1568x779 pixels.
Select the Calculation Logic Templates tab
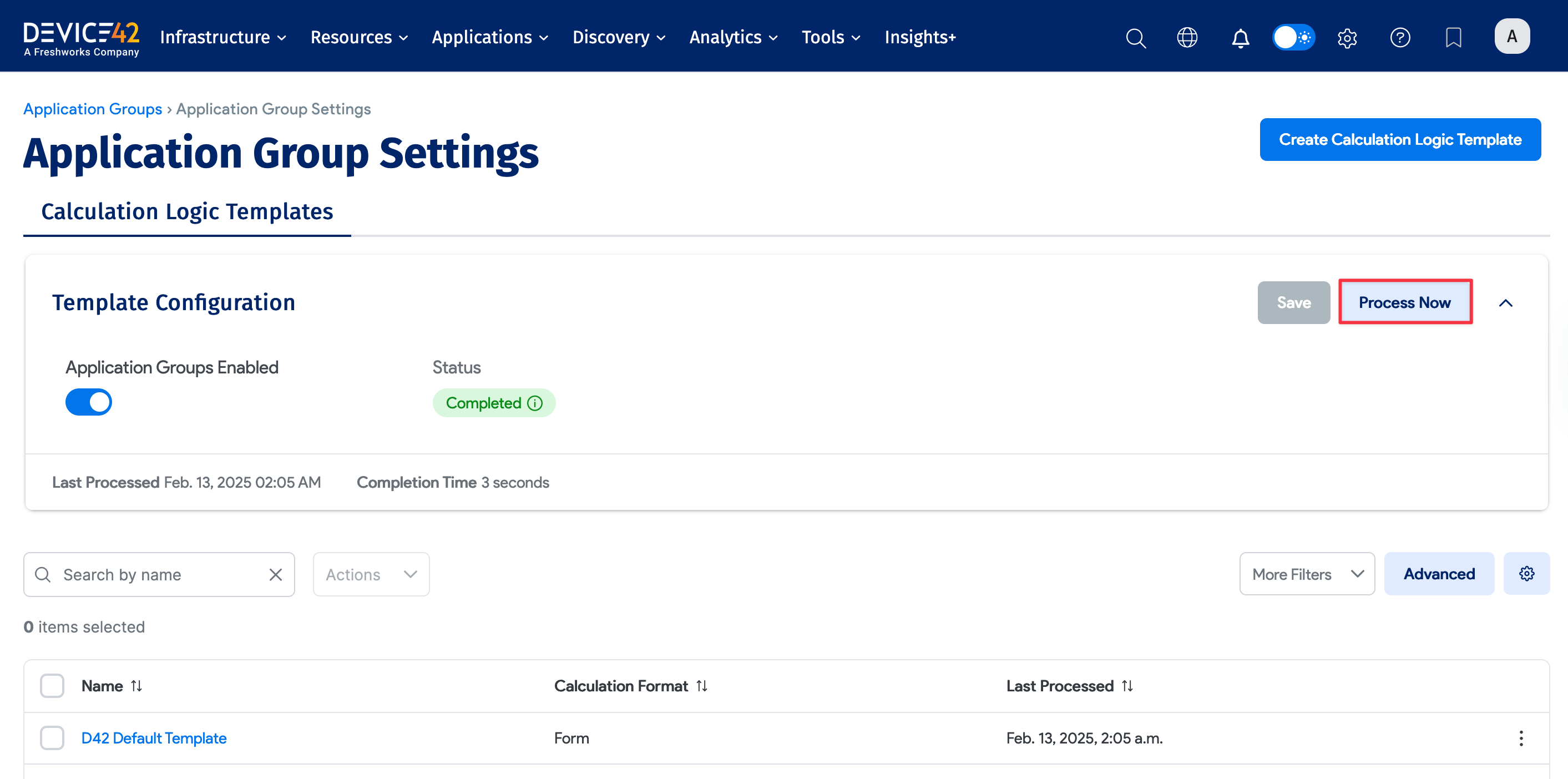tap(187, 211)
